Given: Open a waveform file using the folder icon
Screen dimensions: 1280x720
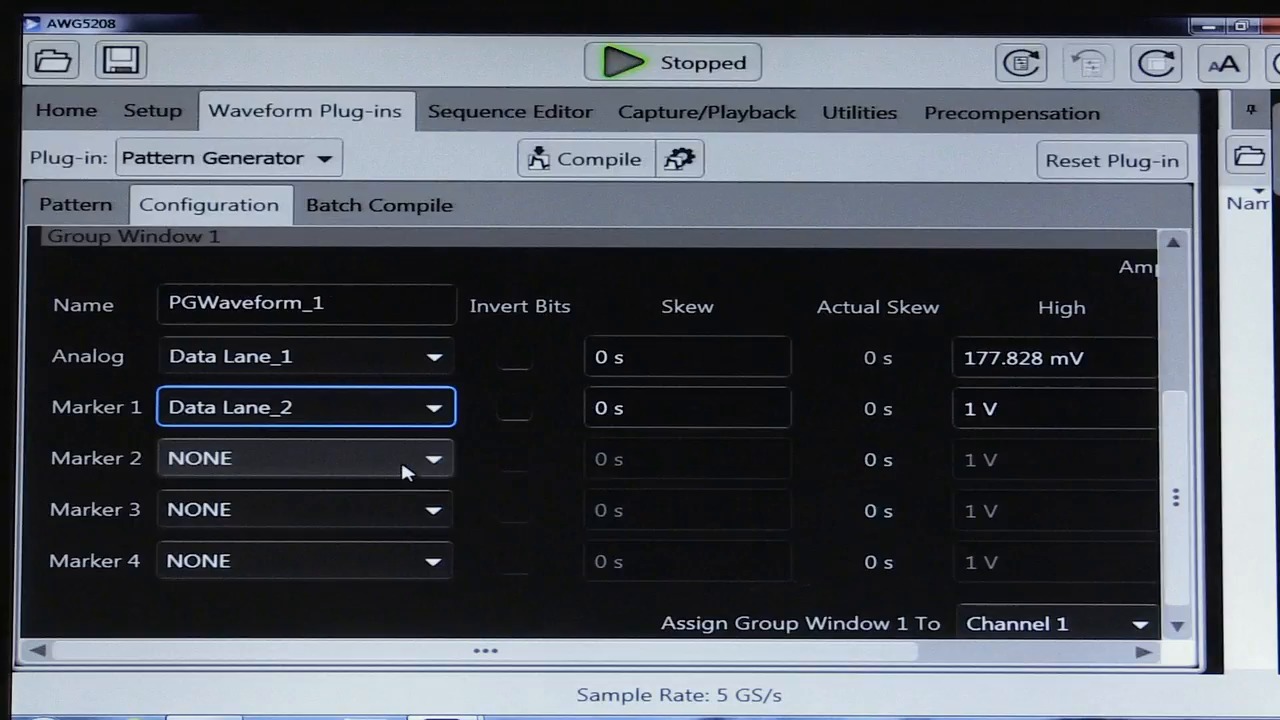Looking at the screenshot, I should (52, 61).
